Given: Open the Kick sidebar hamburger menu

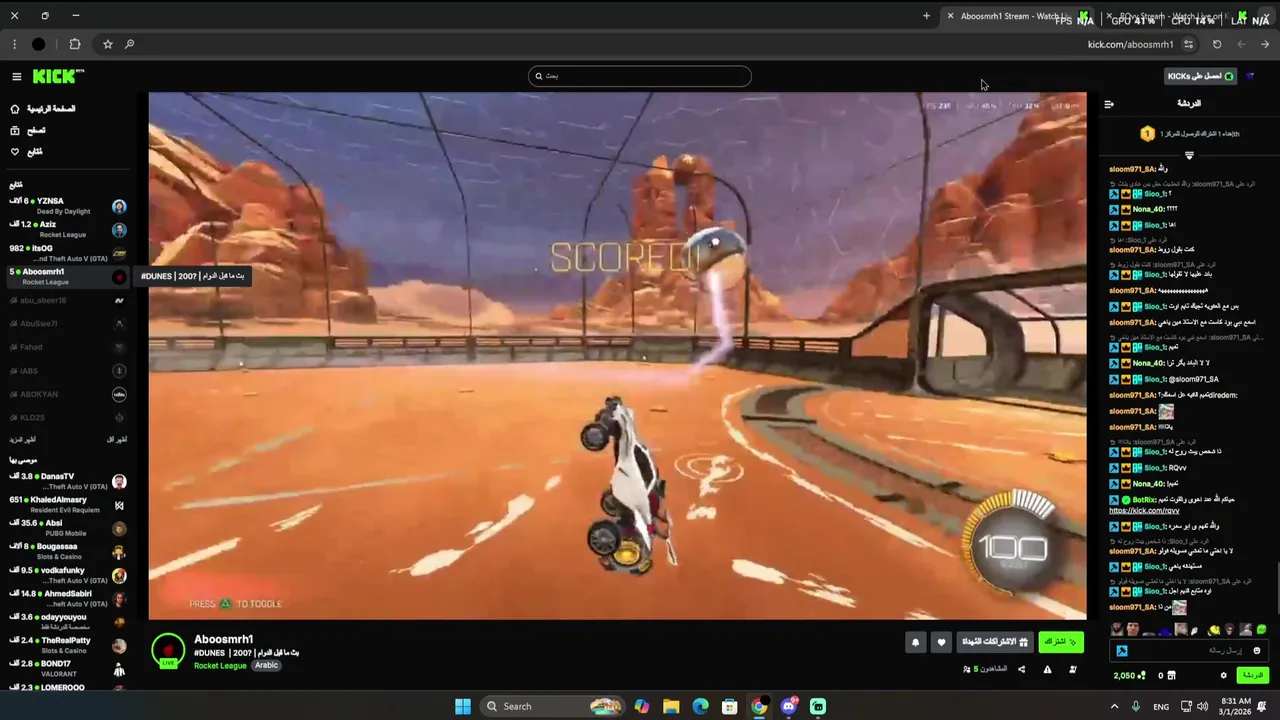Looking at the screenshot, I should [16, 77].
